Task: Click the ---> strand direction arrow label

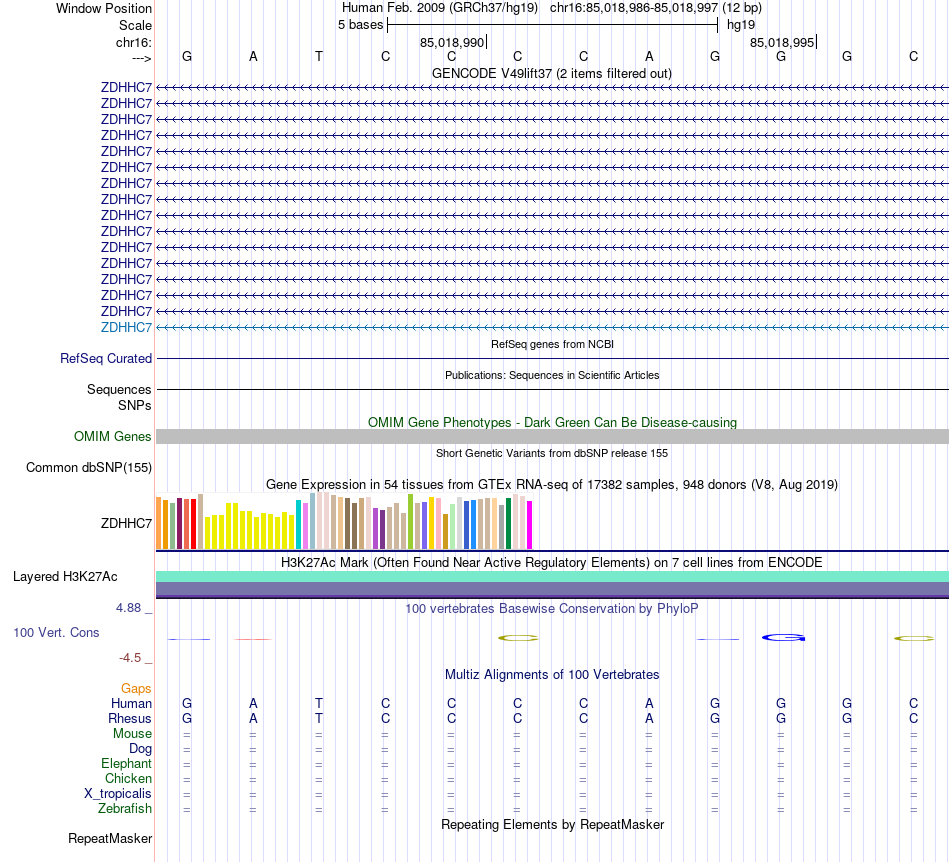Action: click(x=142, y=58)
